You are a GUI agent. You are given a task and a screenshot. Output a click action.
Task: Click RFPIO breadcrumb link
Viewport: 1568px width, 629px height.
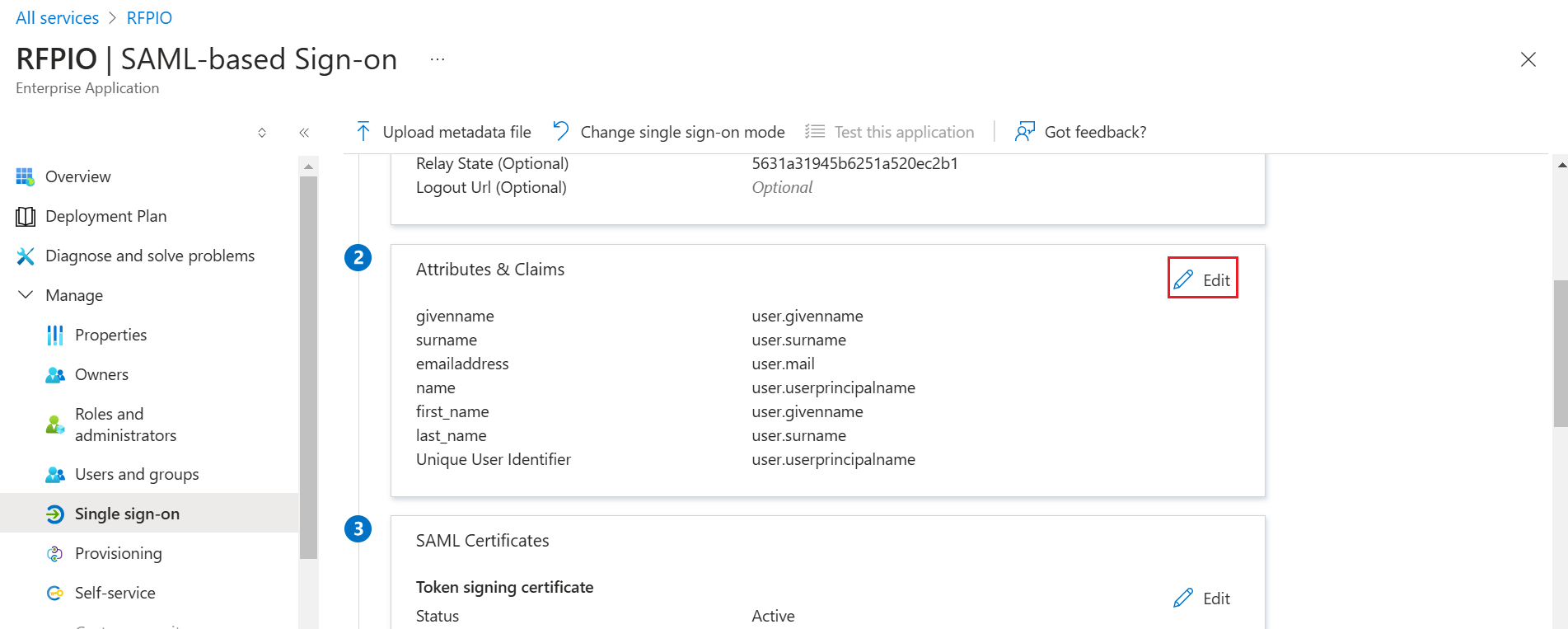[x=149, y=18]
